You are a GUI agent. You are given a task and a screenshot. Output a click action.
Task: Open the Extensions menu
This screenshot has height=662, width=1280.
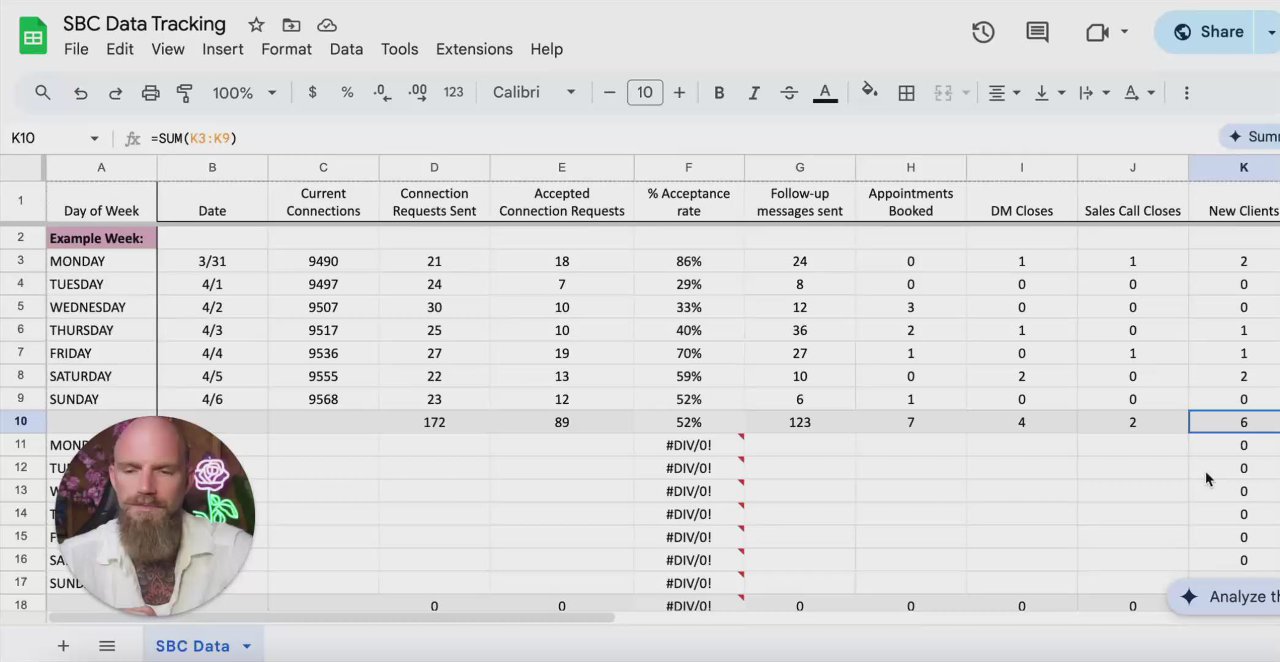tap(474, 49)
